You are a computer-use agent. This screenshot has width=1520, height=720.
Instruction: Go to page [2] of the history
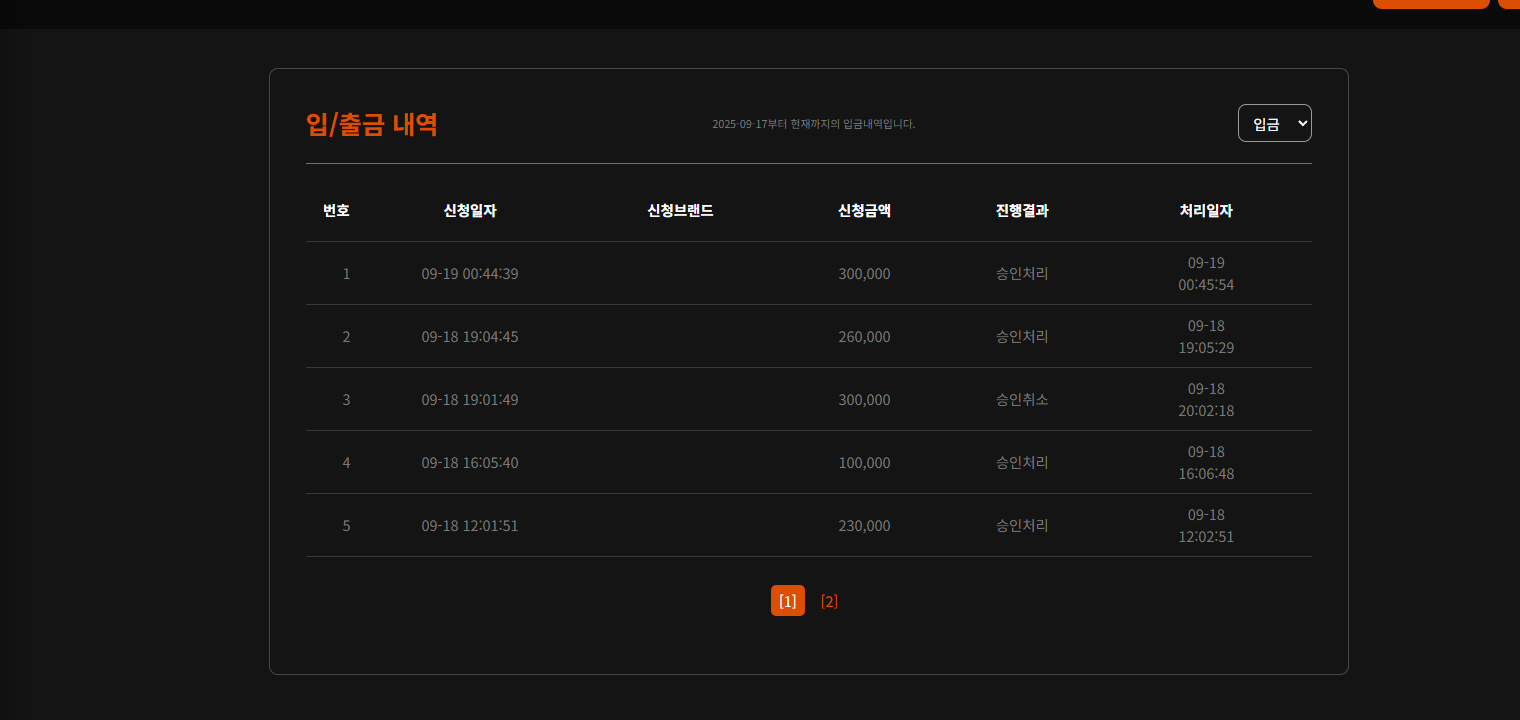(829, 601)
